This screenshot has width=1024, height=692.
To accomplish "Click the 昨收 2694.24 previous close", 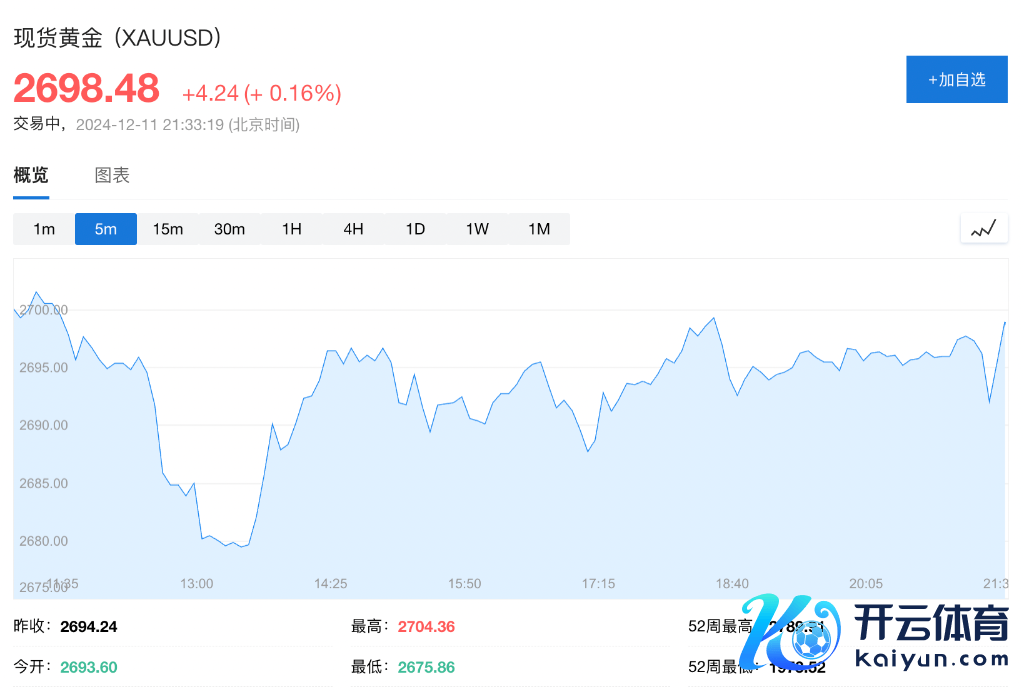I will (88, 627).
